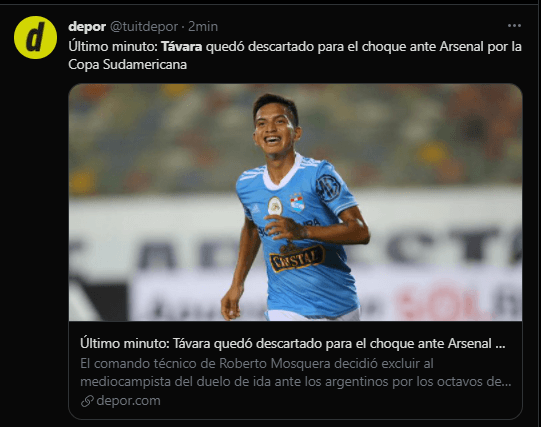The width and height of the screenshot is (541, 427).
Task: Click the player's smiling face in photo
Action: click(275, 129)
